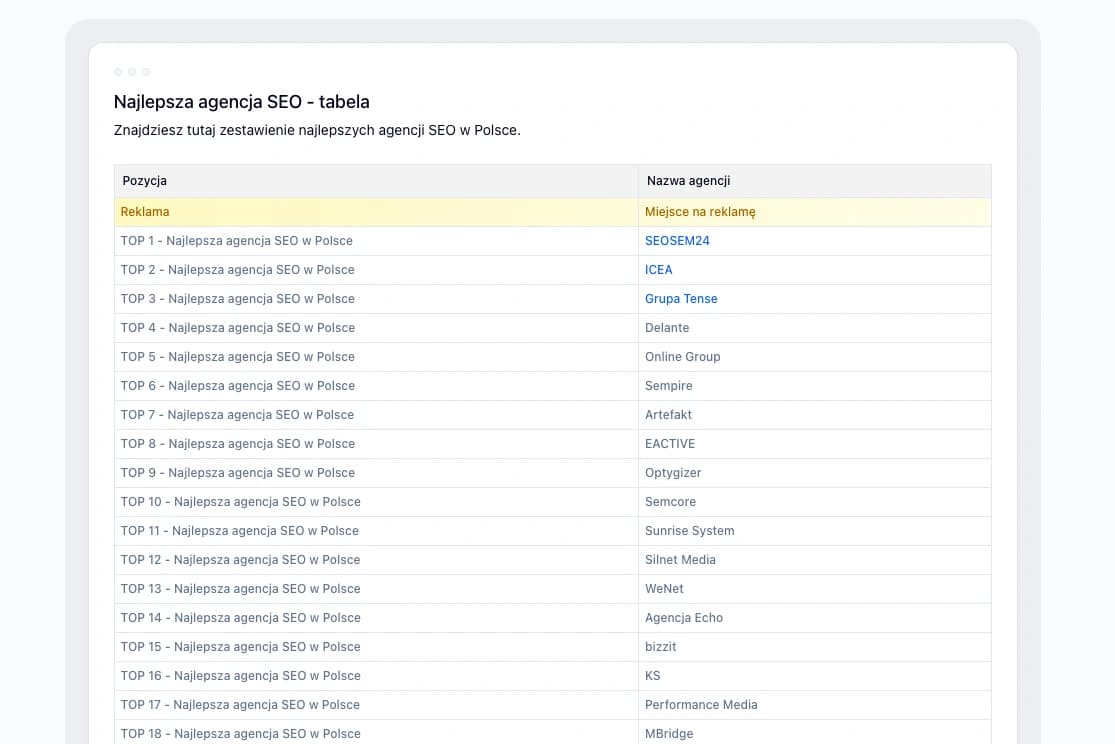The width and height of the screenshot is (1115, 744).
Task: Click the Artefakt agency cell
Action: point(668,415)
